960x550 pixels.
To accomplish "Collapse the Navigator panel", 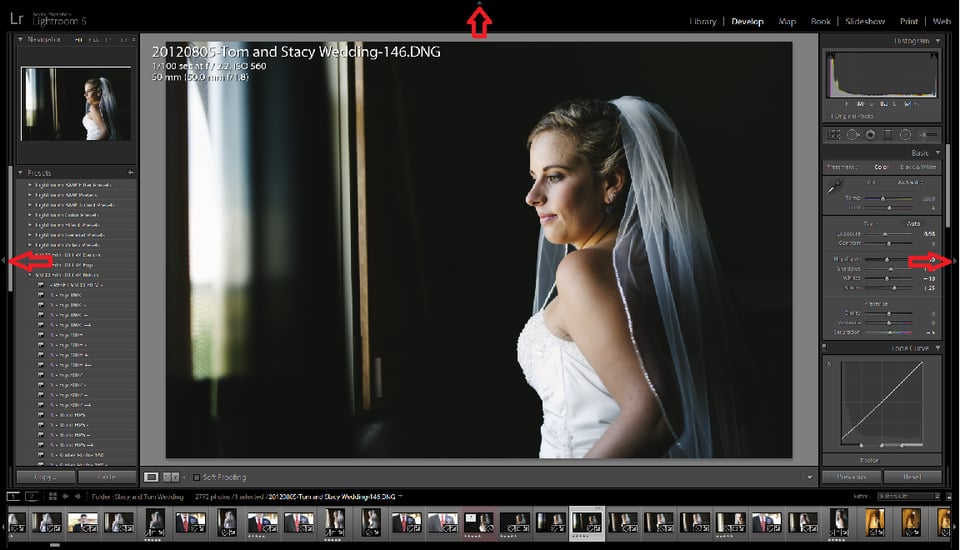I will click(x=20, y=39).
